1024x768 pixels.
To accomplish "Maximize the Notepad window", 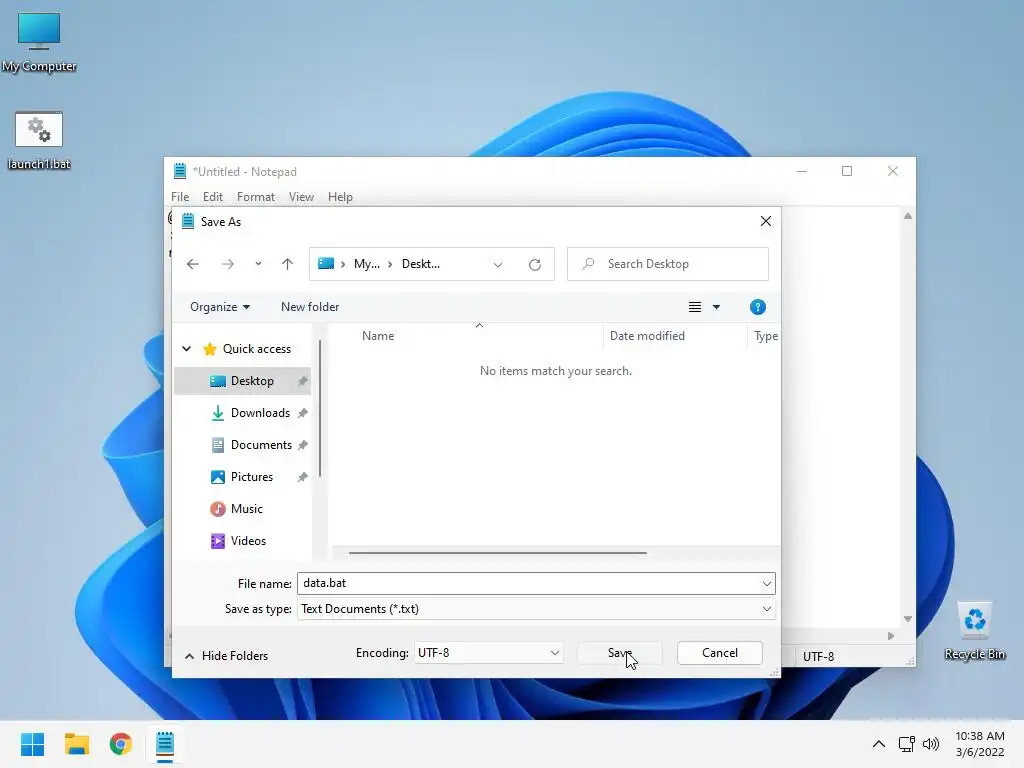I will 847,171.
